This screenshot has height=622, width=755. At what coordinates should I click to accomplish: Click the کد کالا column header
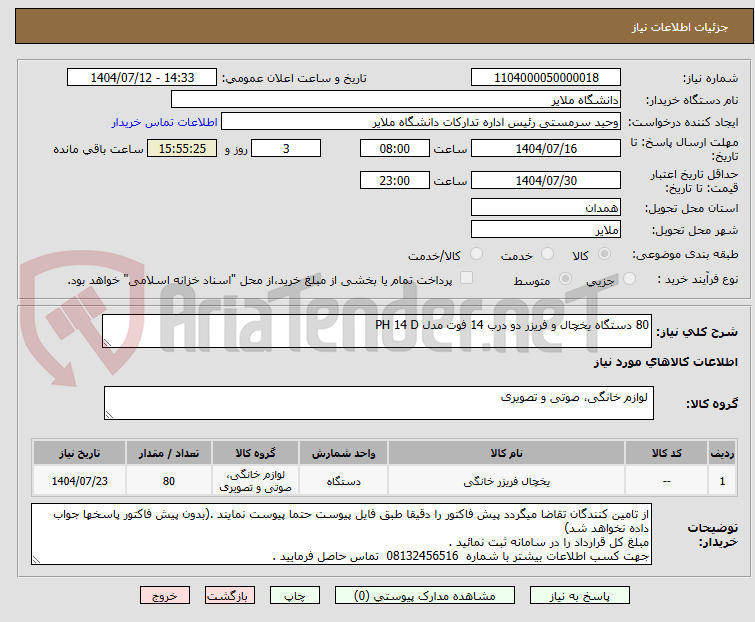point(666,453)
